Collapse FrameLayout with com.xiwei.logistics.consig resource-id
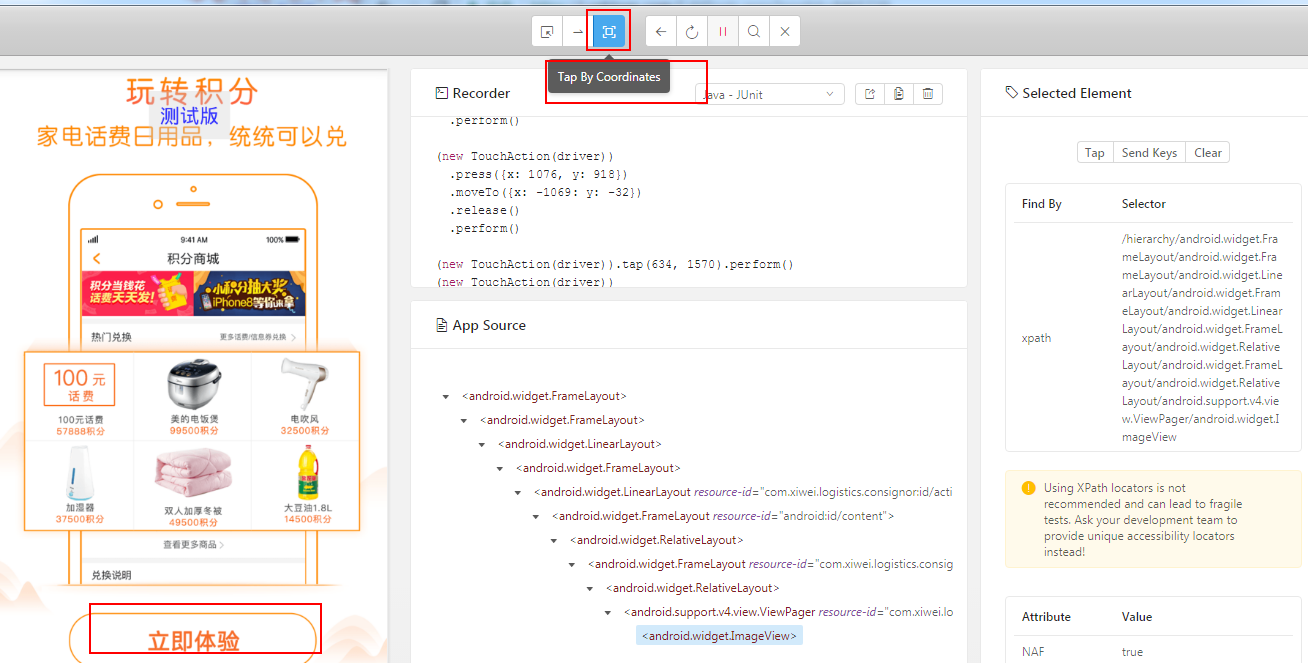This screenshot has height=663, width=1308. click(572, 565)
